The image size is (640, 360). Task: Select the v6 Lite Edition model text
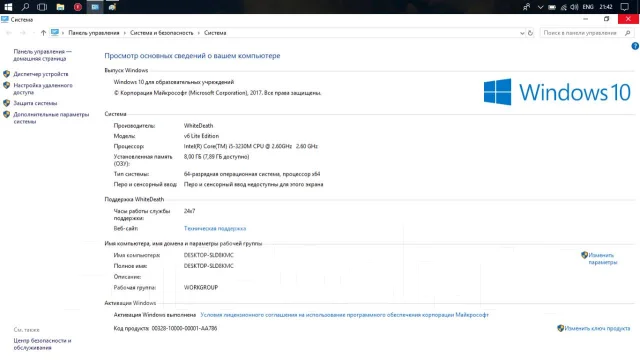click(x=201, y=136)
